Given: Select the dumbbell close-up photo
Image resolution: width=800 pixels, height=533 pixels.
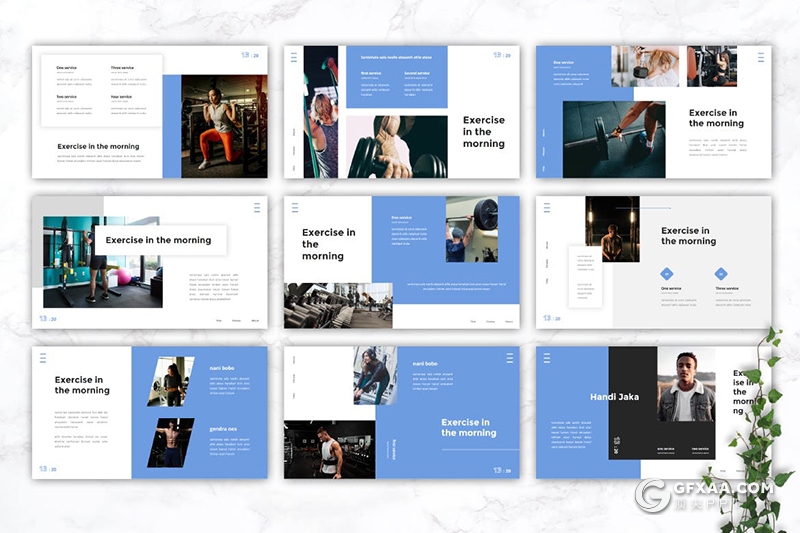Looking at the screenshot, I should pyautogui.click(x=396, y=147).
